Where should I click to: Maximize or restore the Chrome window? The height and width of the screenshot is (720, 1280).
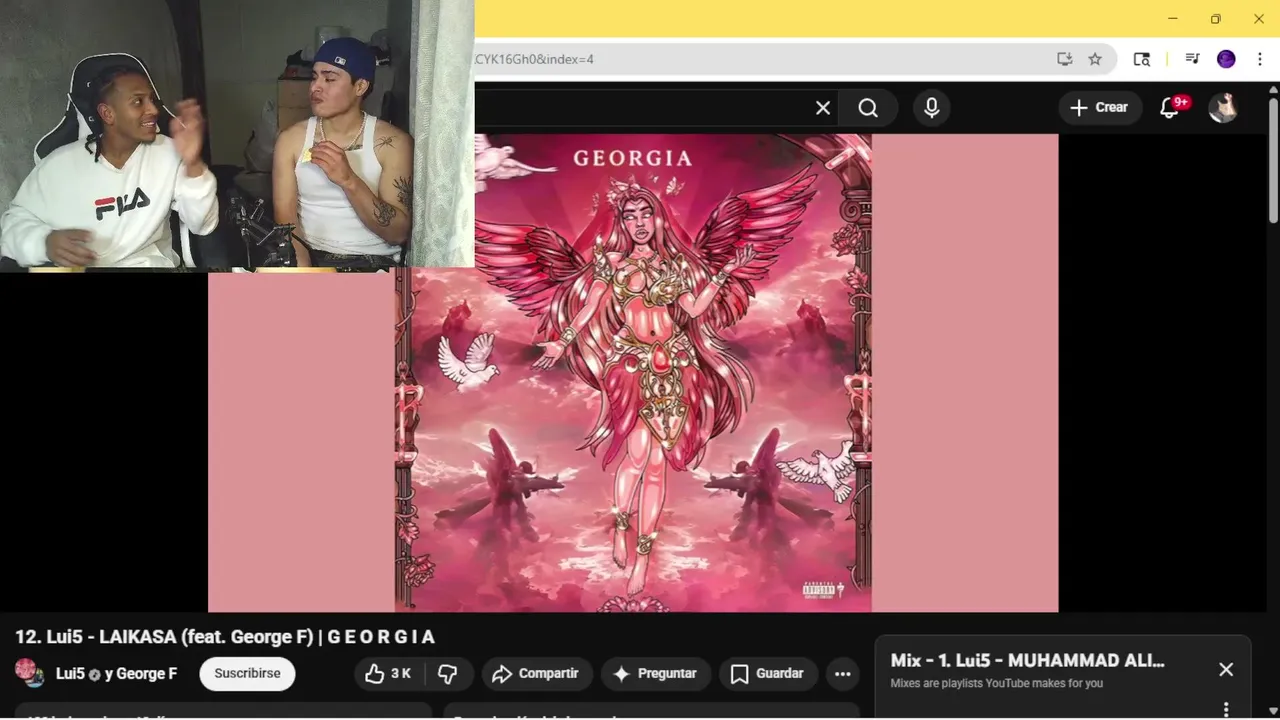point(1216,19)
